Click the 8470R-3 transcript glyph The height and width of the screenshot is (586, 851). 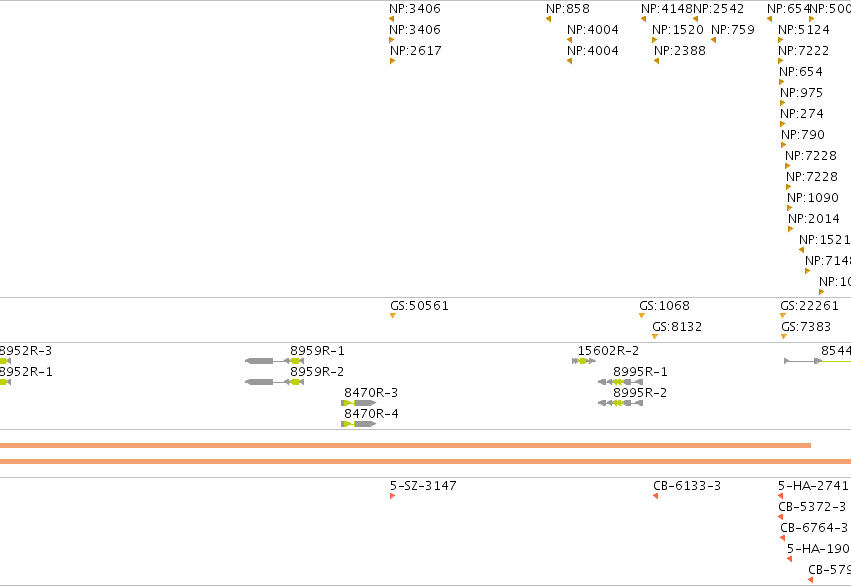click(x=358, y=403)
